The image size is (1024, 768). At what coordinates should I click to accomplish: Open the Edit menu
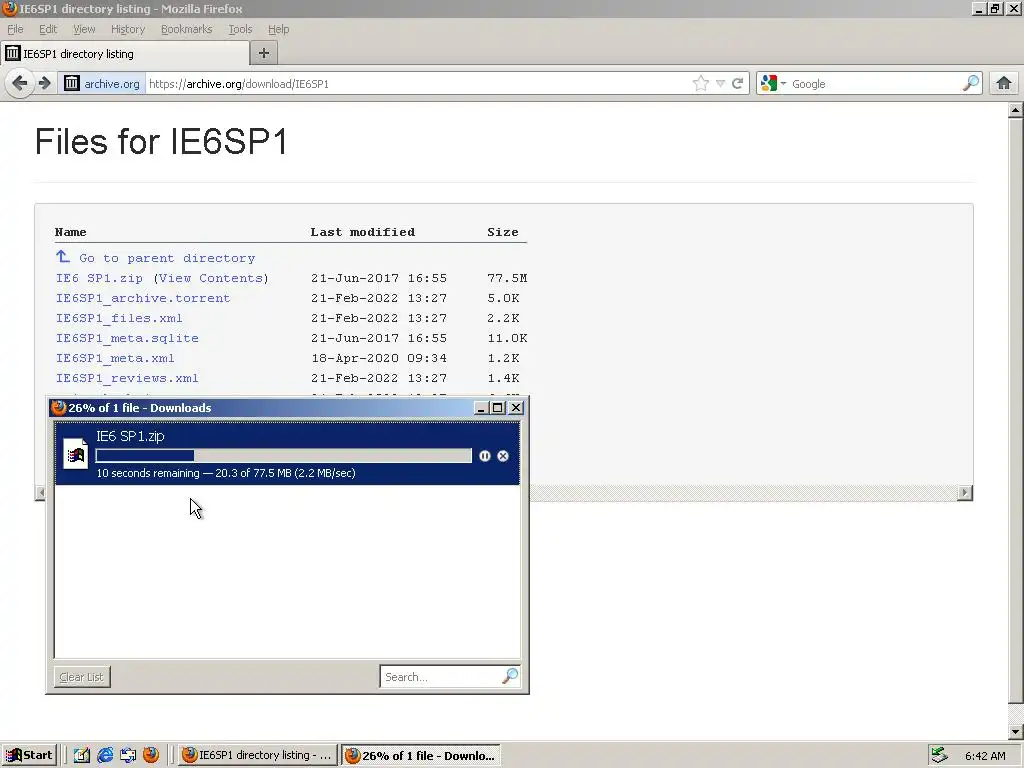(48, 29)
